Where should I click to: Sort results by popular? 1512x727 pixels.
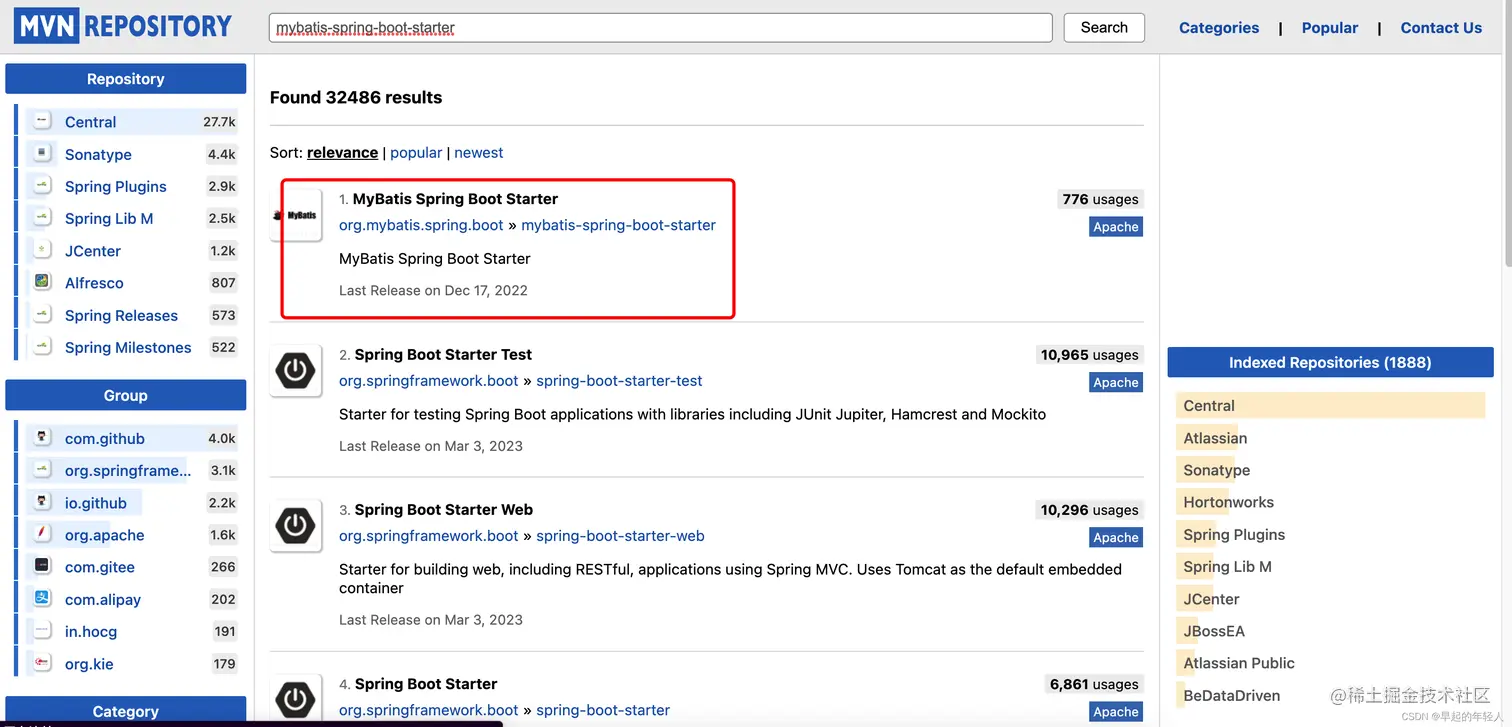point(416,152)
